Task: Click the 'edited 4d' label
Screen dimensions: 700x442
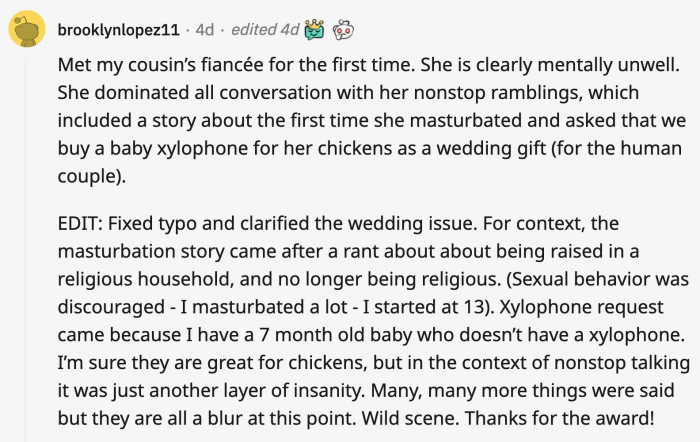Action: [x=264, y=30]
